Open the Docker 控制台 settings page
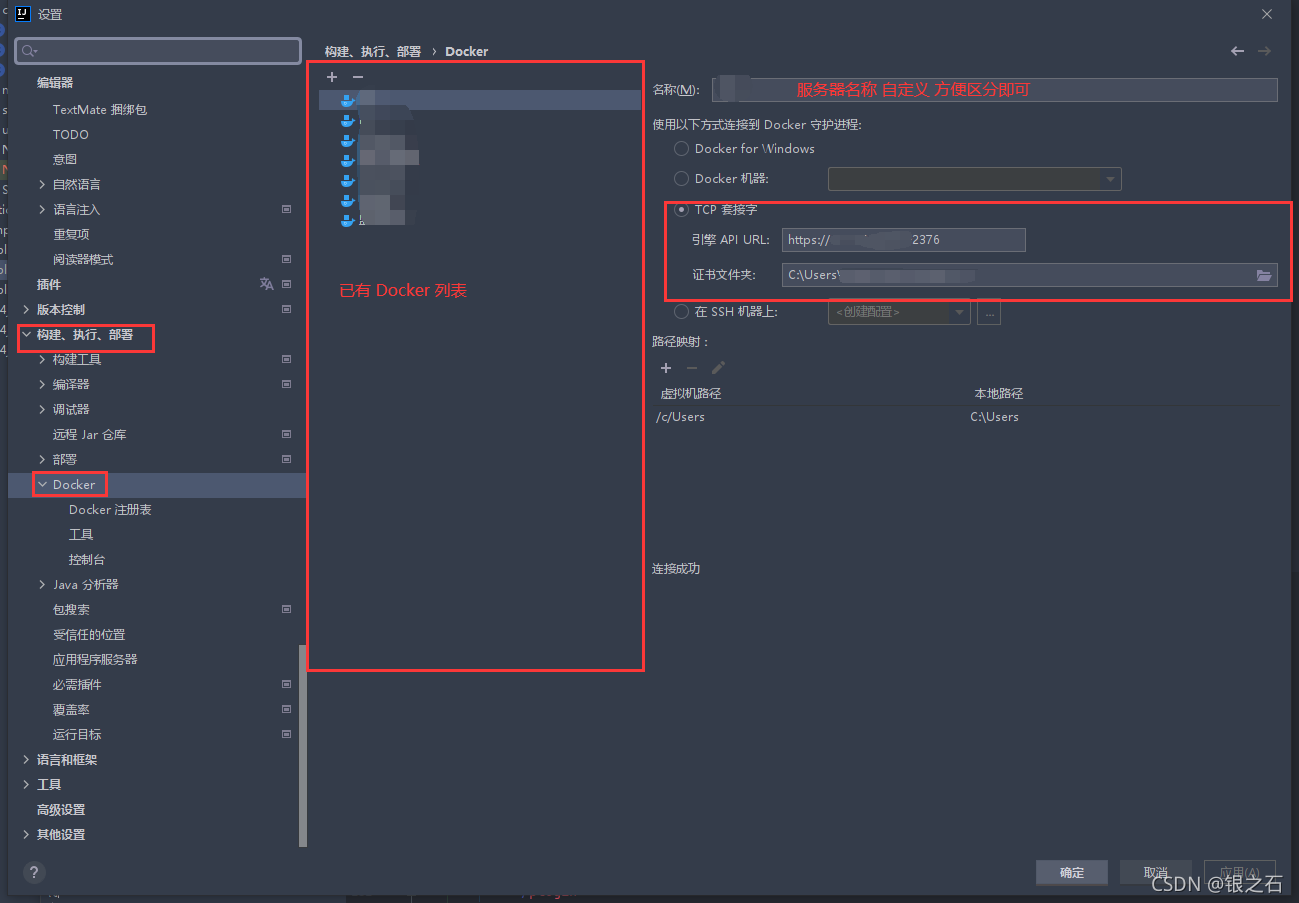This screenshot has height=903, width=1299. [87, 560]
